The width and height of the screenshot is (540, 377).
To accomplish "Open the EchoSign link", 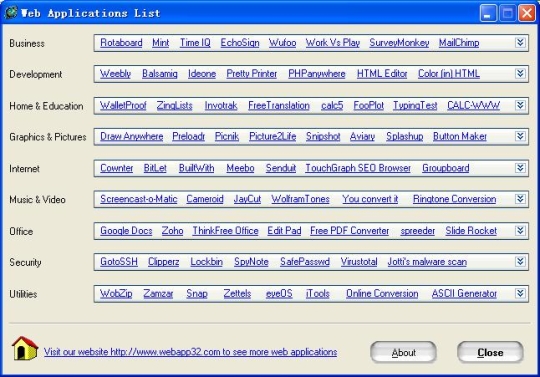I will (240, 43).
